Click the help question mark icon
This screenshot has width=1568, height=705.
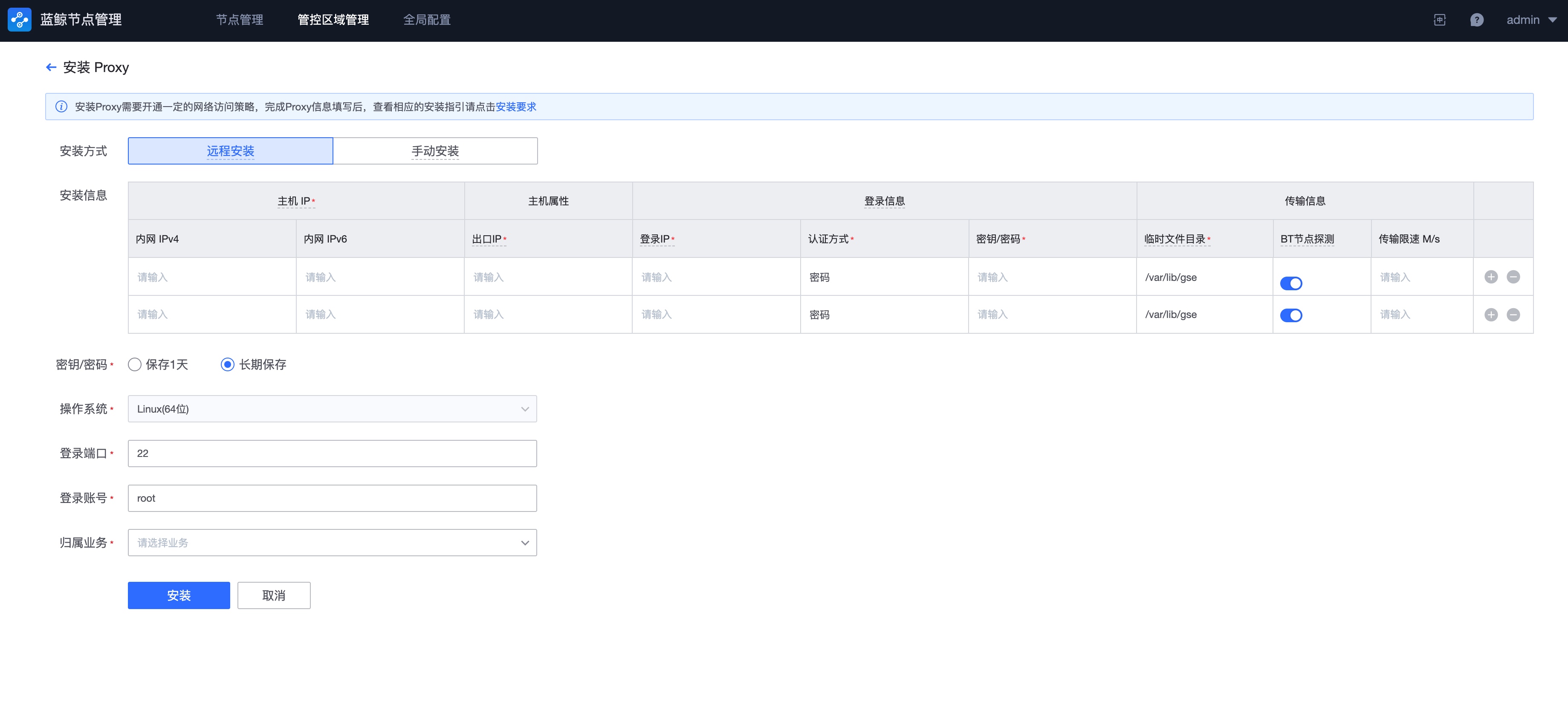pyautogui.click(x=1478, y=20)
